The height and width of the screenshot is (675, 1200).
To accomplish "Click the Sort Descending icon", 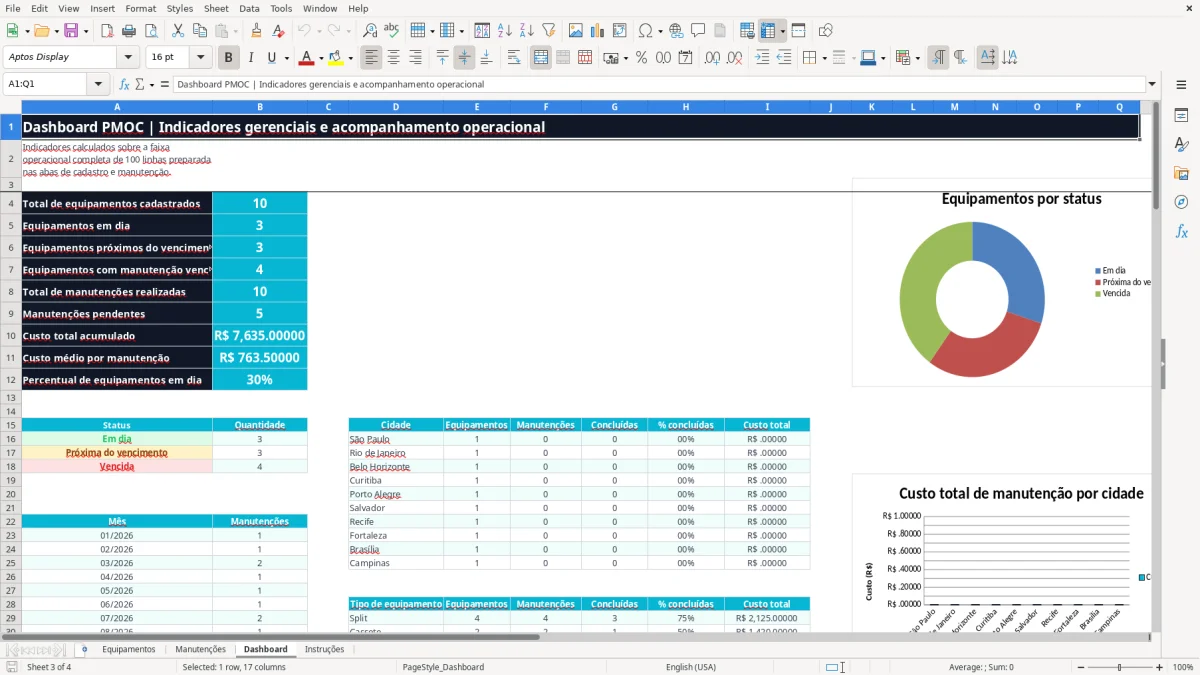I will click(x=527, y=31).
